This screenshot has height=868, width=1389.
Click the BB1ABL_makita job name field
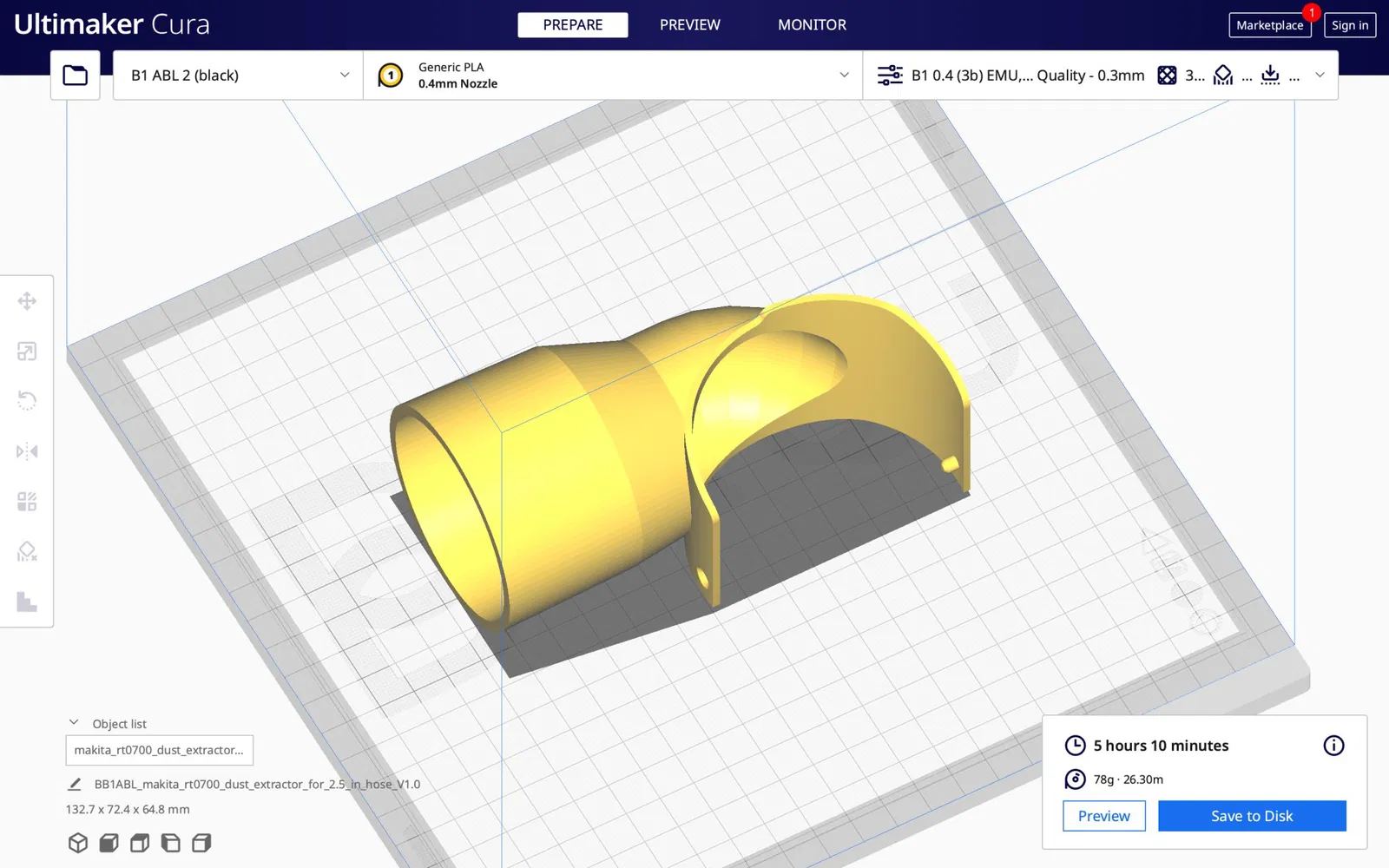(x=257, y=784)
